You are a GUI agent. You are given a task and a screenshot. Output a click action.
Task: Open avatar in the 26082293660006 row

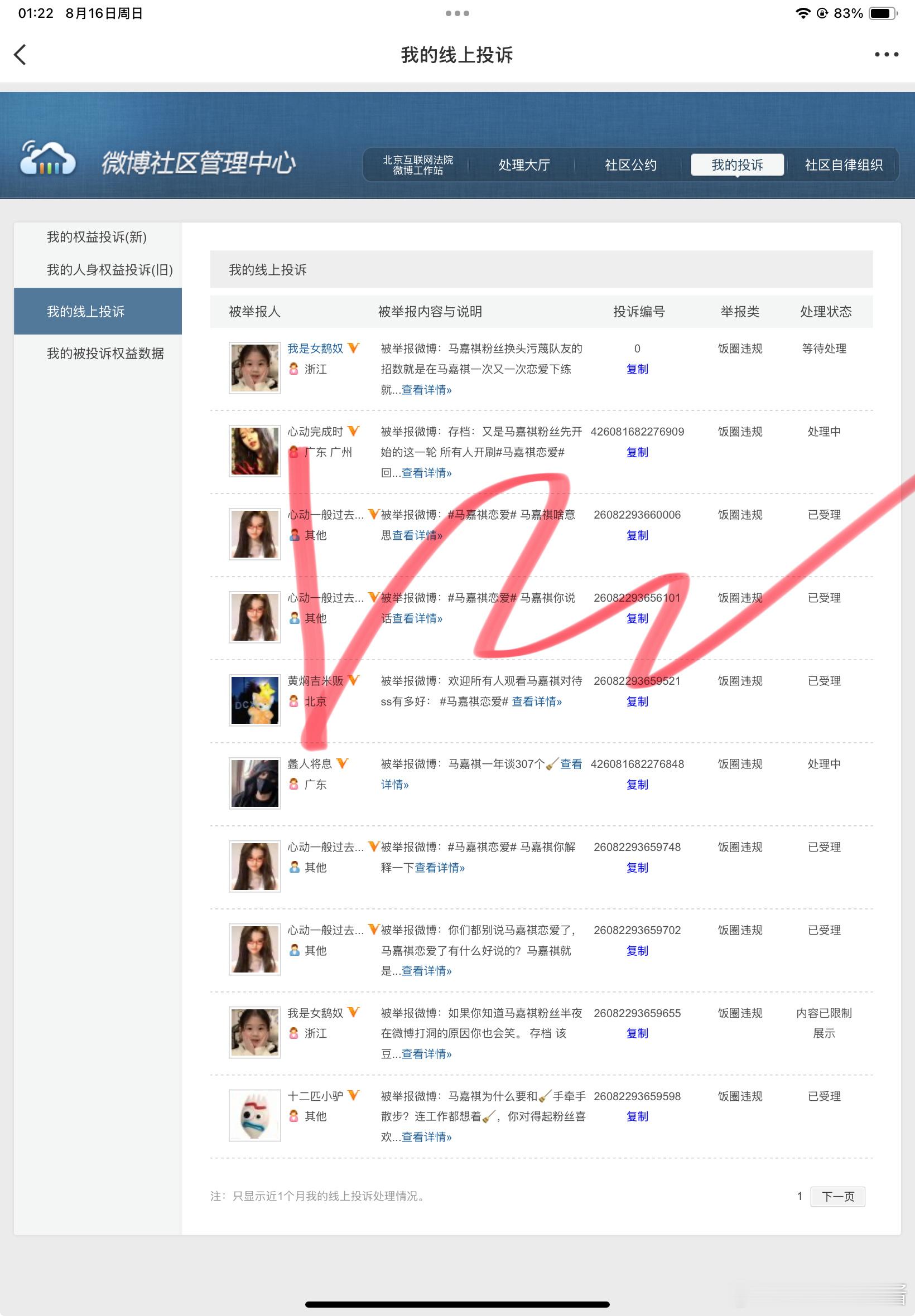[x=254, y=534]
